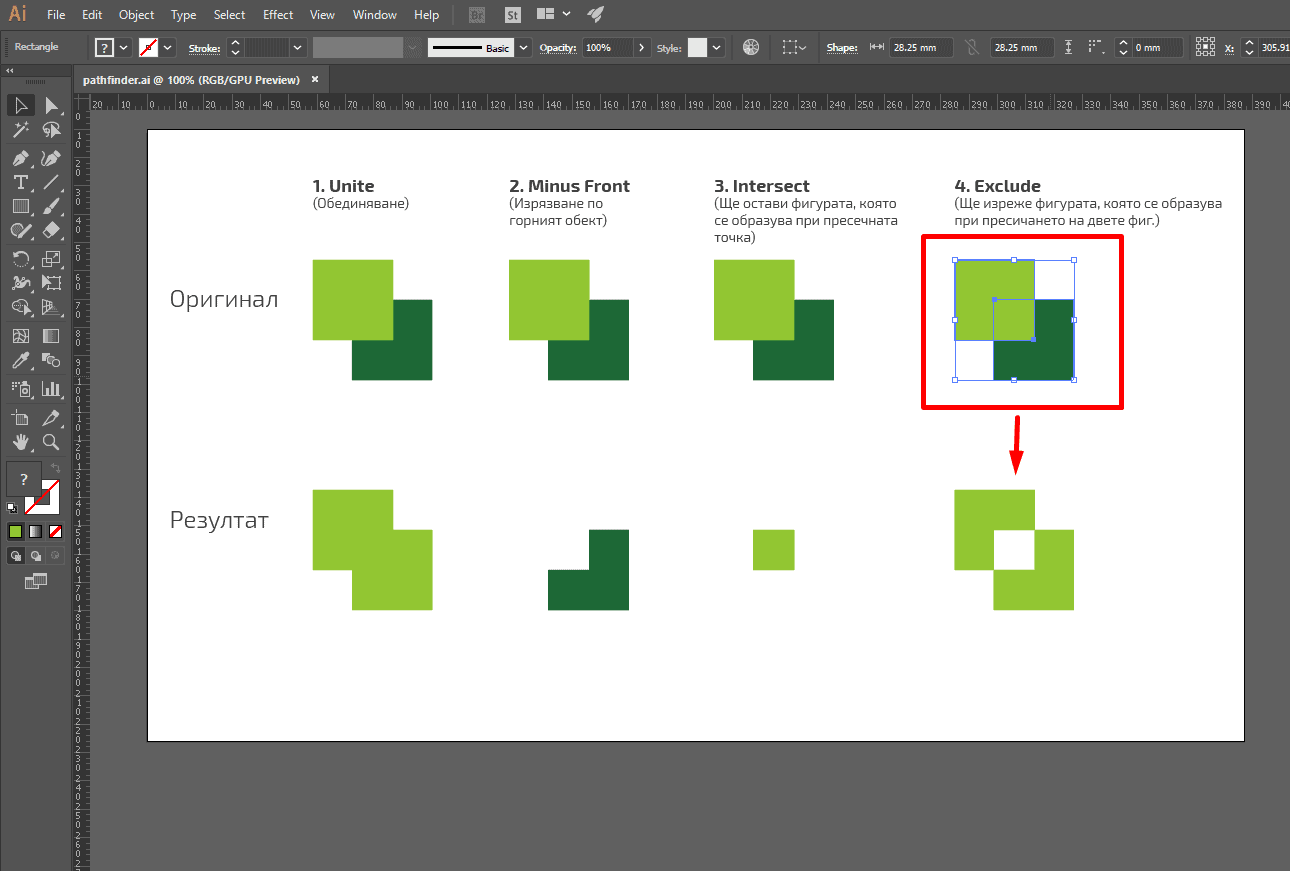Choose the Rotate tool
Screen dimensions: 1290x871
pos(20,259)
